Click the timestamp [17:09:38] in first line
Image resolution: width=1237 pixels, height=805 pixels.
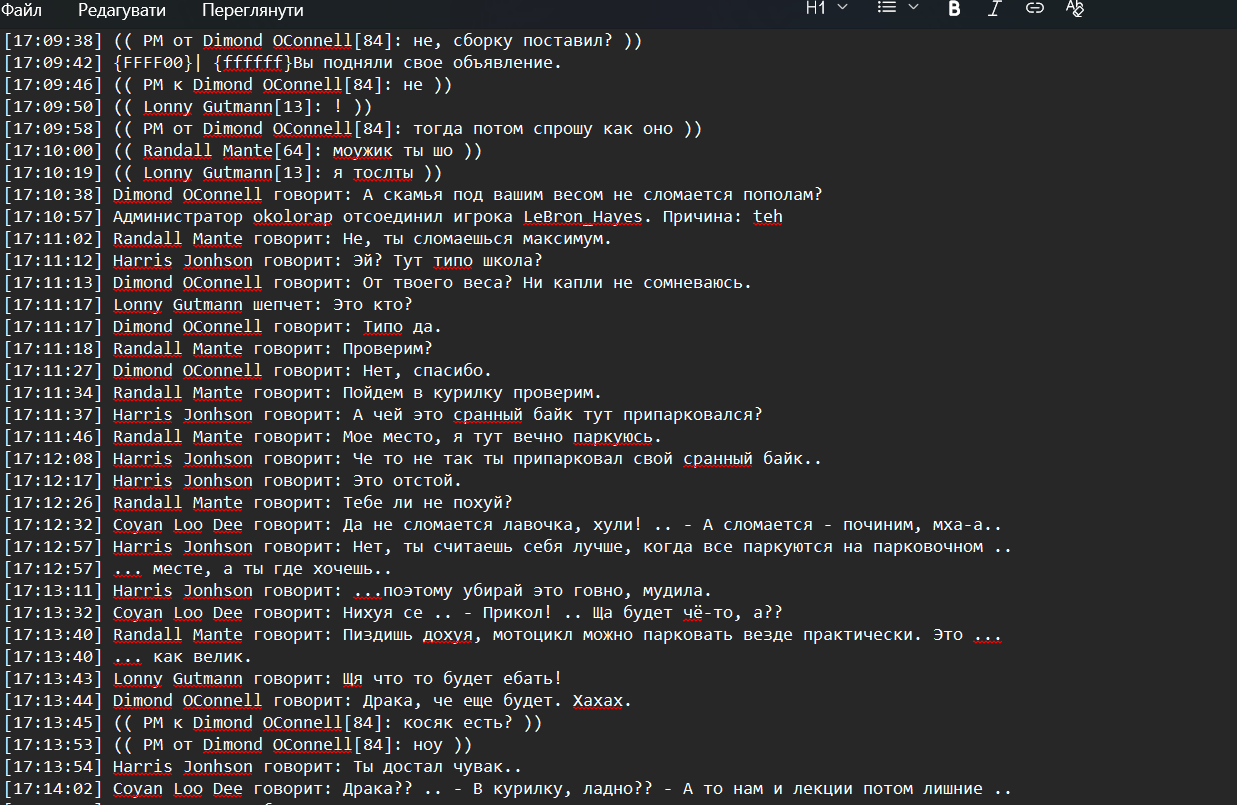pyautogui.click(x=53, y=41)
